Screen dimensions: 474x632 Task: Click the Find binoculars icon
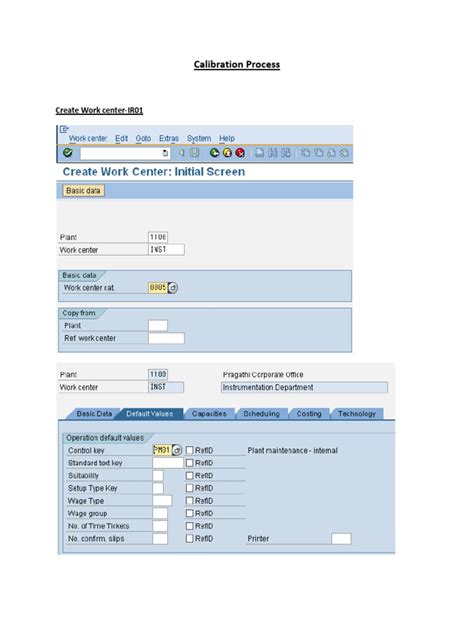[x=273, y=153]
